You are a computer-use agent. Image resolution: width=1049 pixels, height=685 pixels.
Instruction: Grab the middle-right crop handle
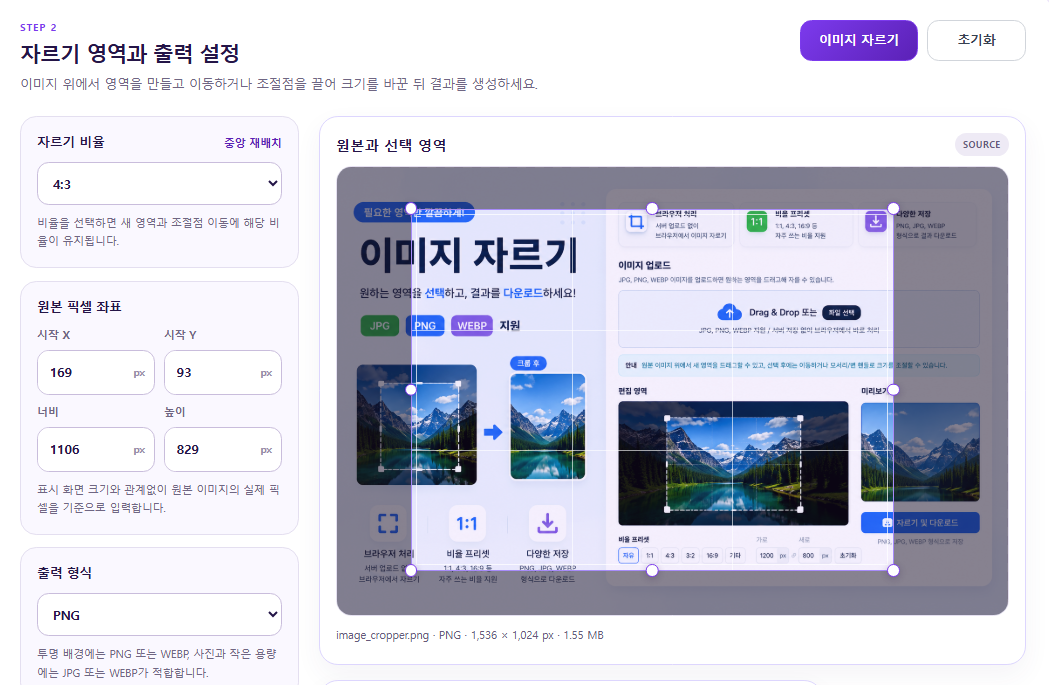893,389
